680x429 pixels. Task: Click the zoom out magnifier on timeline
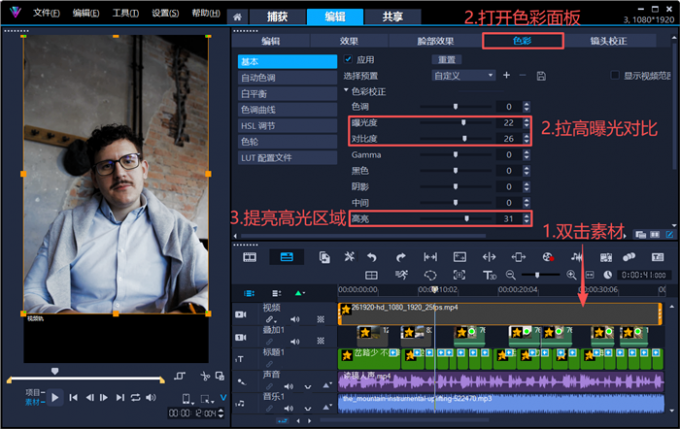point(510,275)
